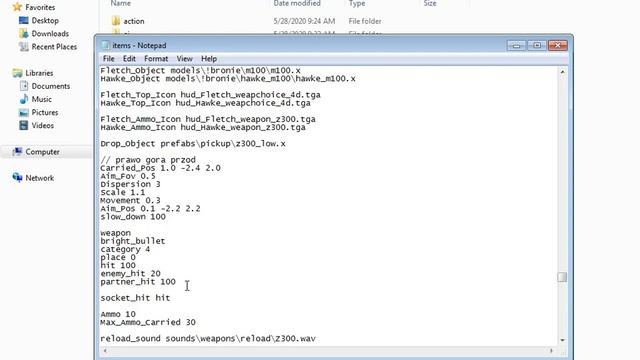Click the Hawke_Object models line

pos(228,78)
